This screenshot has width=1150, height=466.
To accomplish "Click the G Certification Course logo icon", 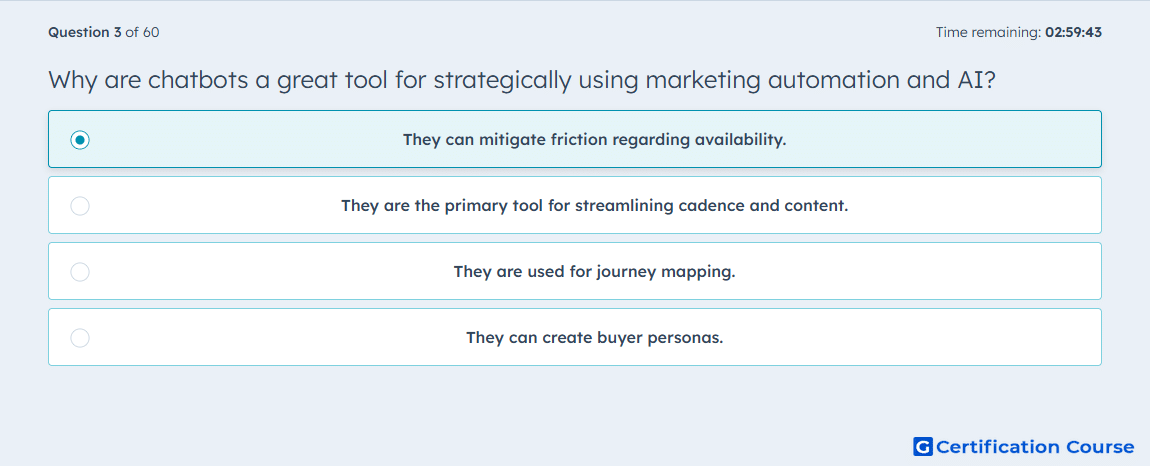I will tap(923, 447).
